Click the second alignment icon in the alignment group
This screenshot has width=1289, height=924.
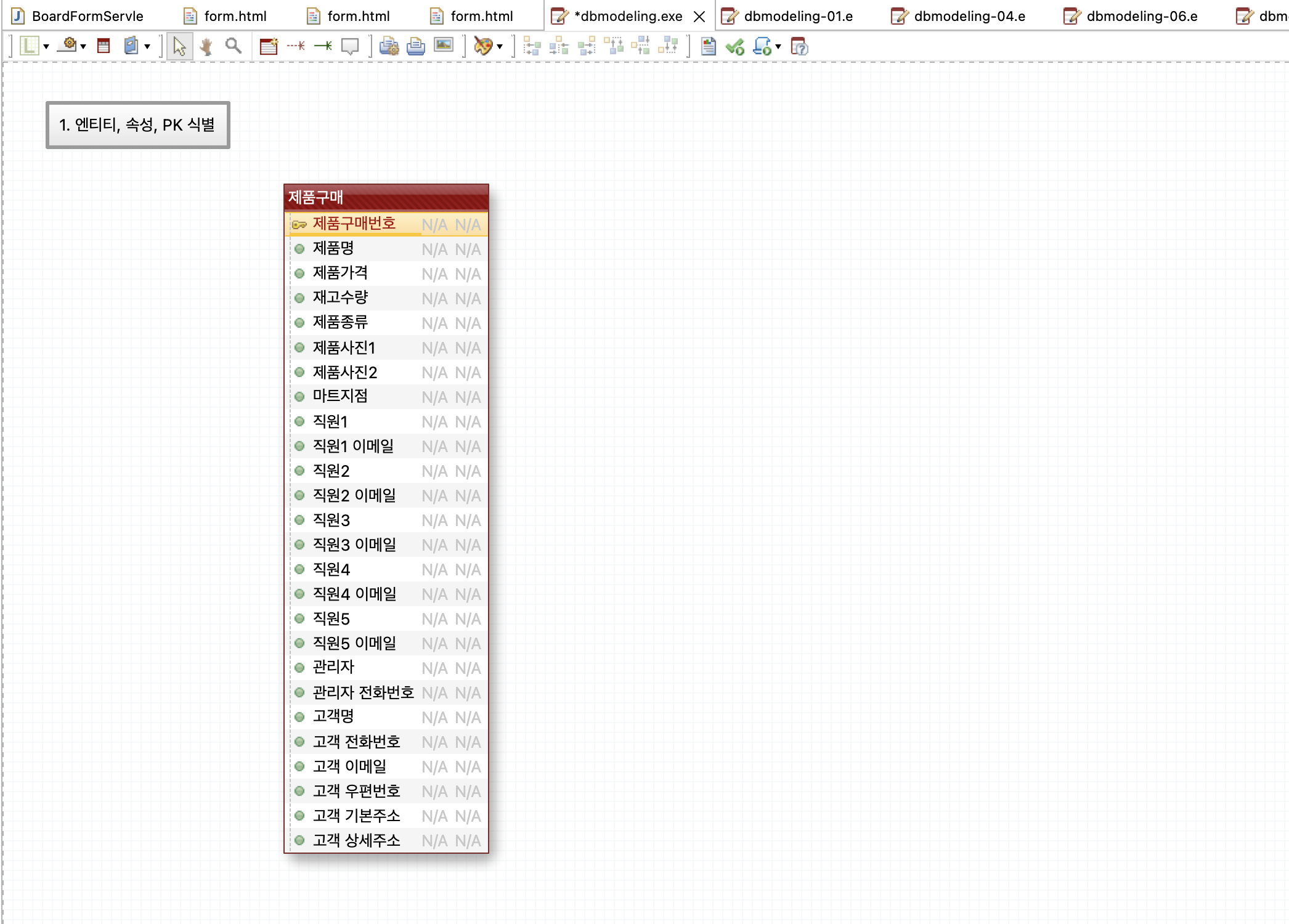pyautogui.click(x=559, y=46)
